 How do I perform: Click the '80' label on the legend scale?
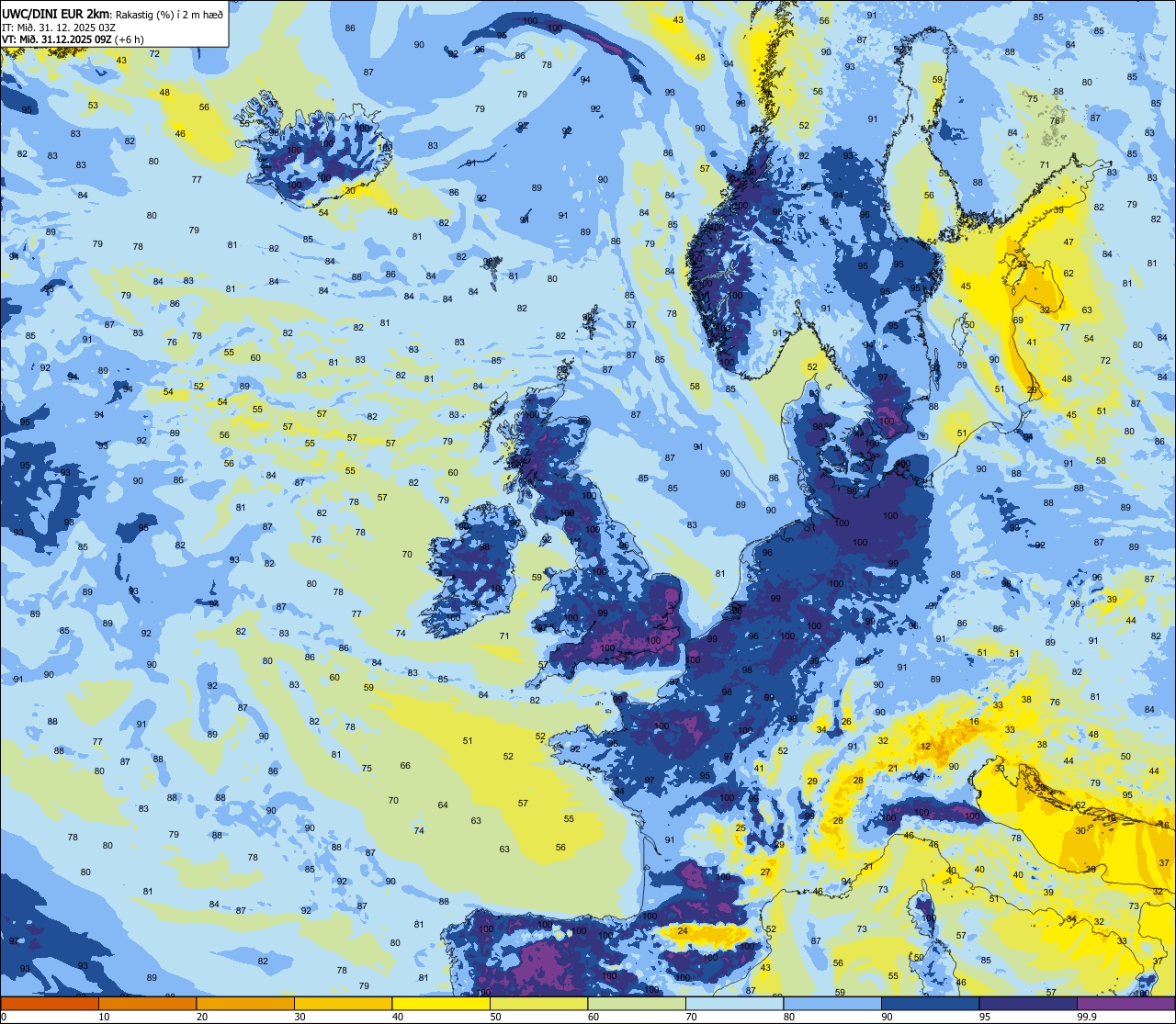click(789, 1017)
